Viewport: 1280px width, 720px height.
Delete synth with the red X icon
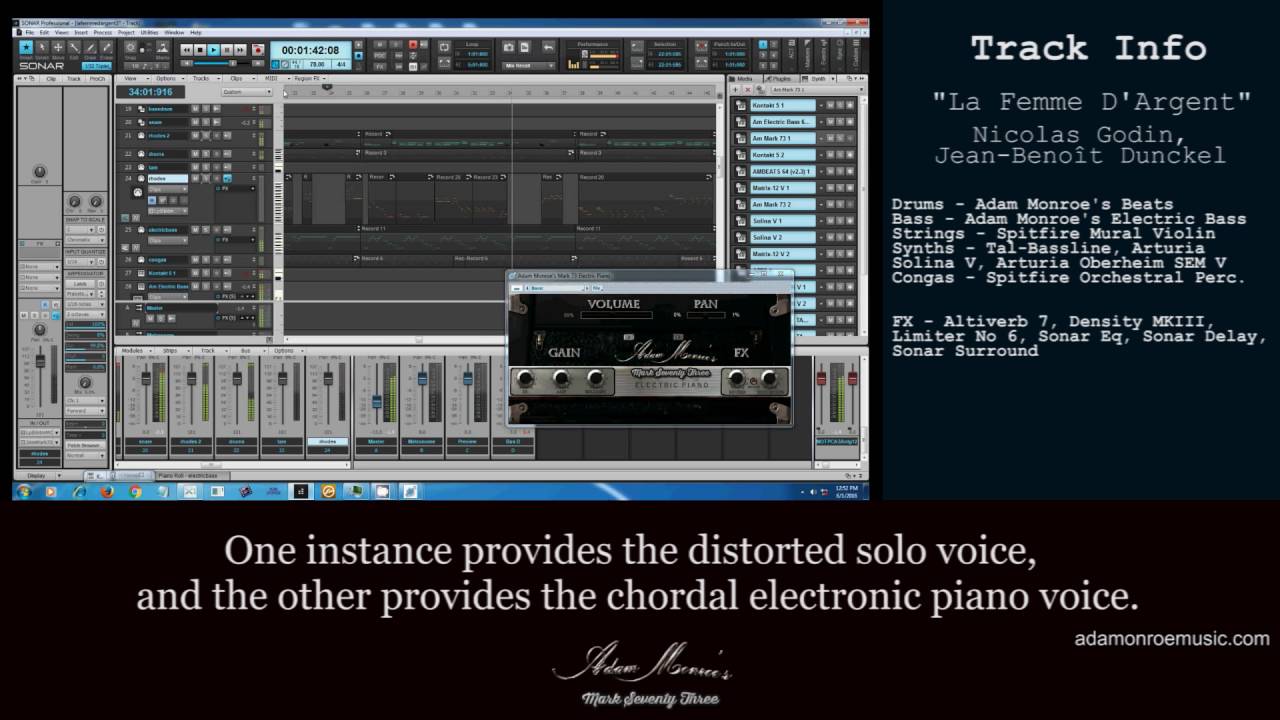point(748,90)
